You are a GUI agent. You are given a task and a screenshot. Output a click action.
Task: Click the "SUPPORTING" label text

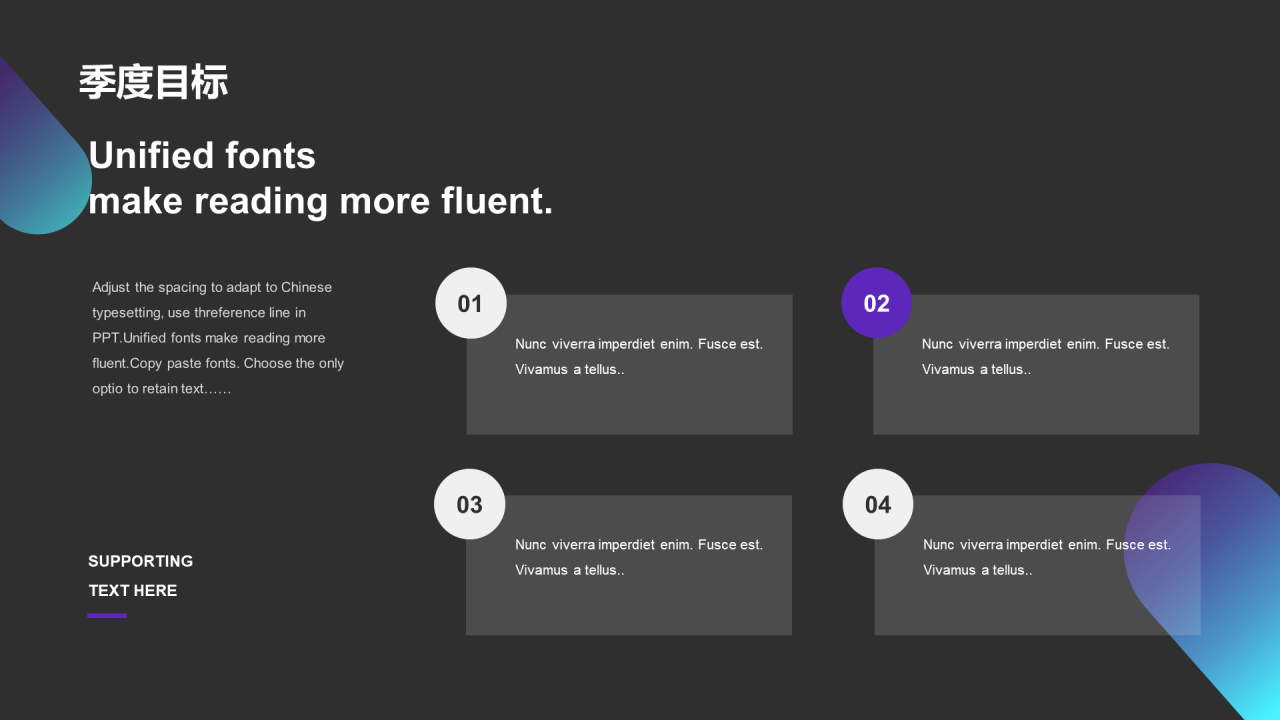(x=140, y=561)
